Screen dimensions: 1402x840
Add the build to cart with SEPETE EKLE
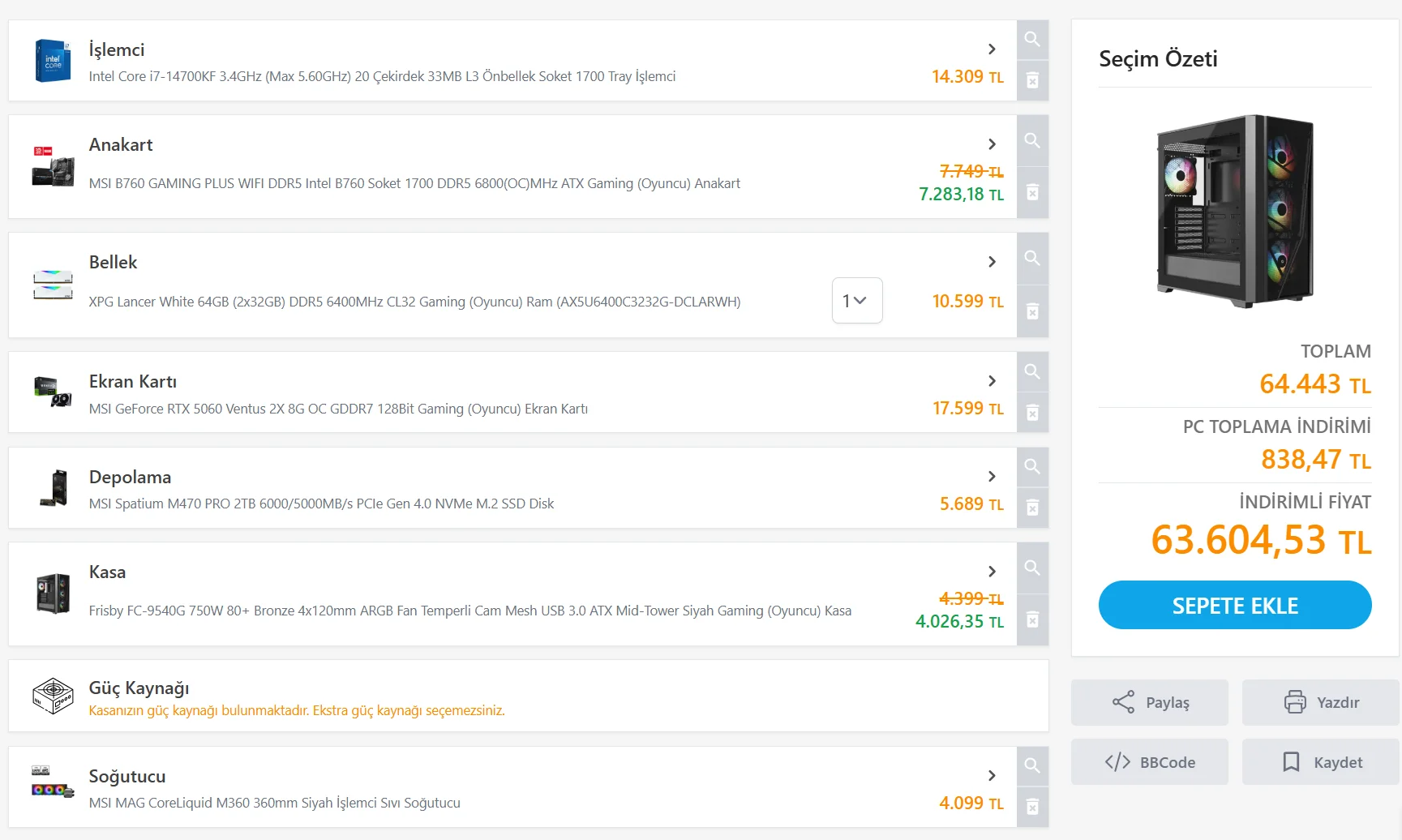1235,605
